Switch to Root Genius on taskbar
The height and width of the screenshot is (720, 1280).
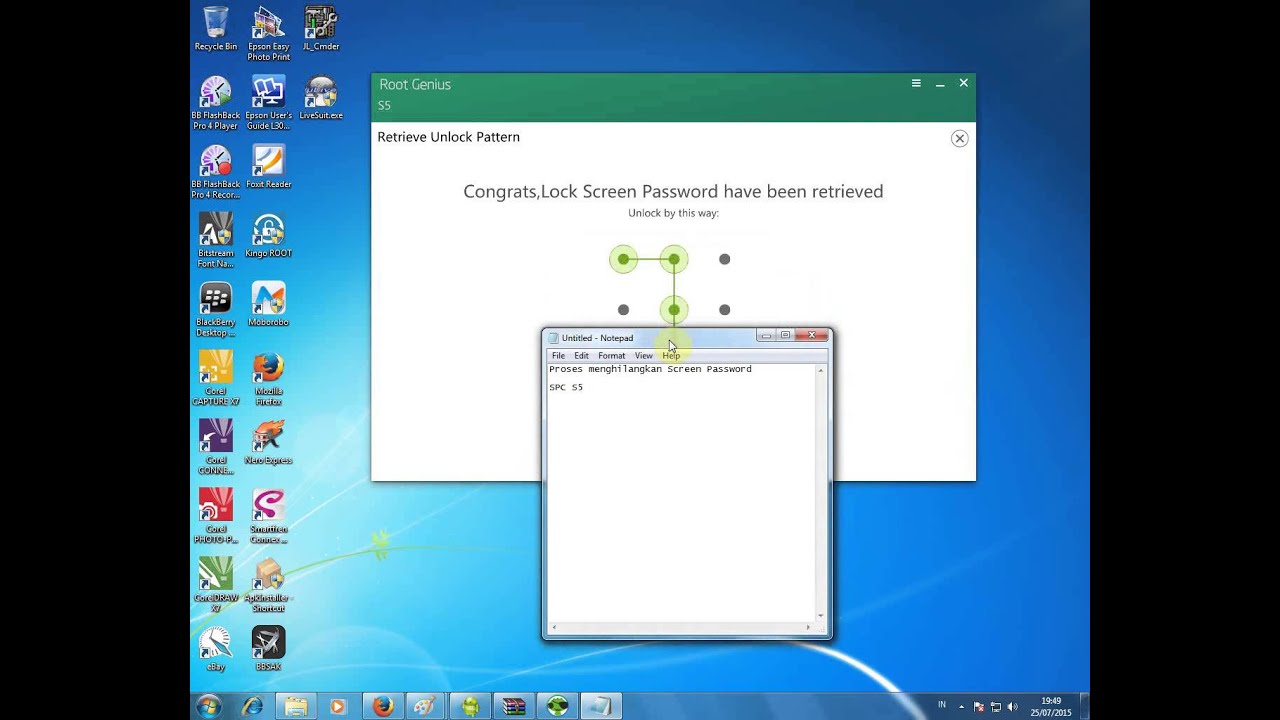click(558, 706)
